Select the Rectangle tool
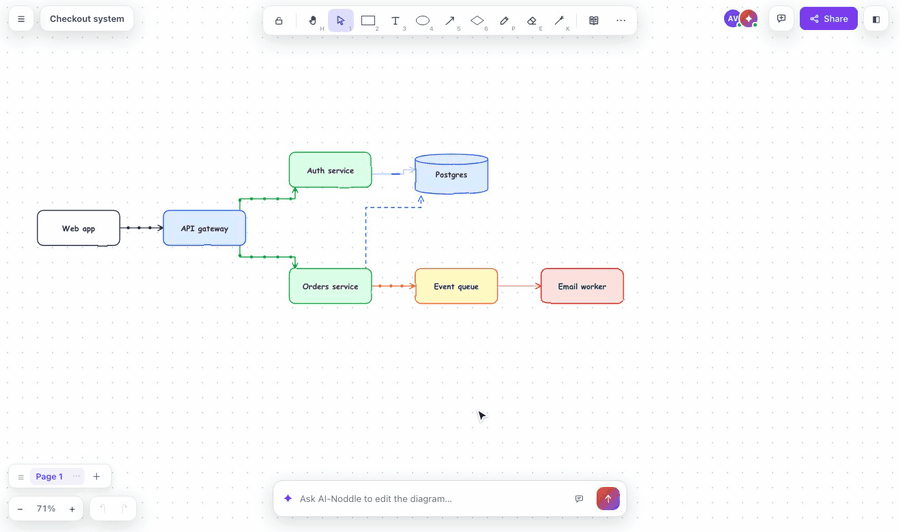The height and width of the screenshot is (532, 900). (x=368, y=21)
